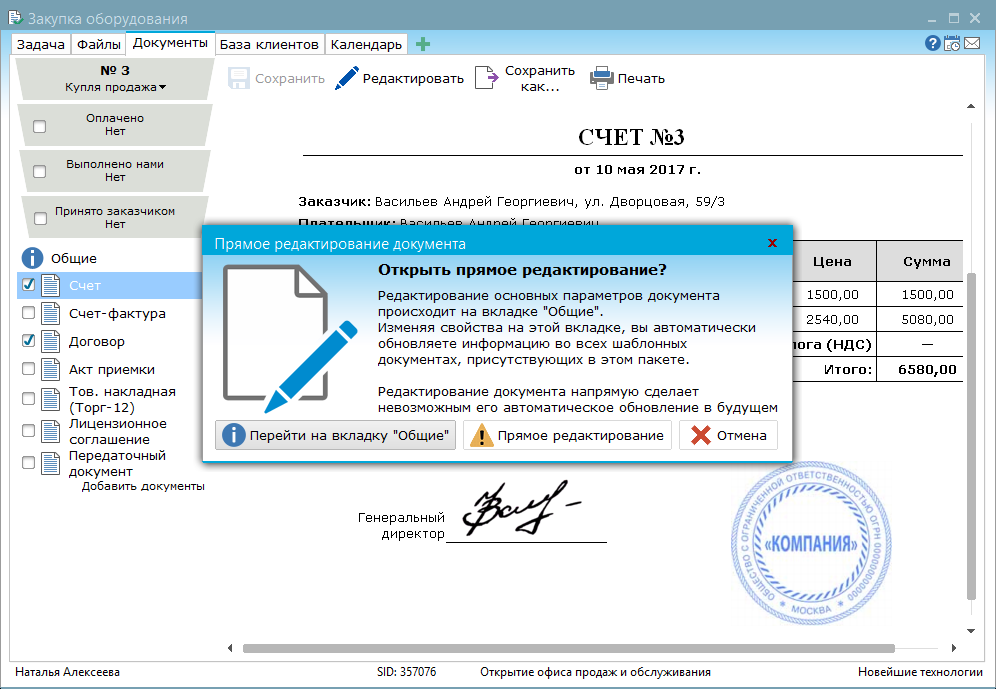
Task: Click the СЧЕТ №3 document heading
Action: coord(631,137)
